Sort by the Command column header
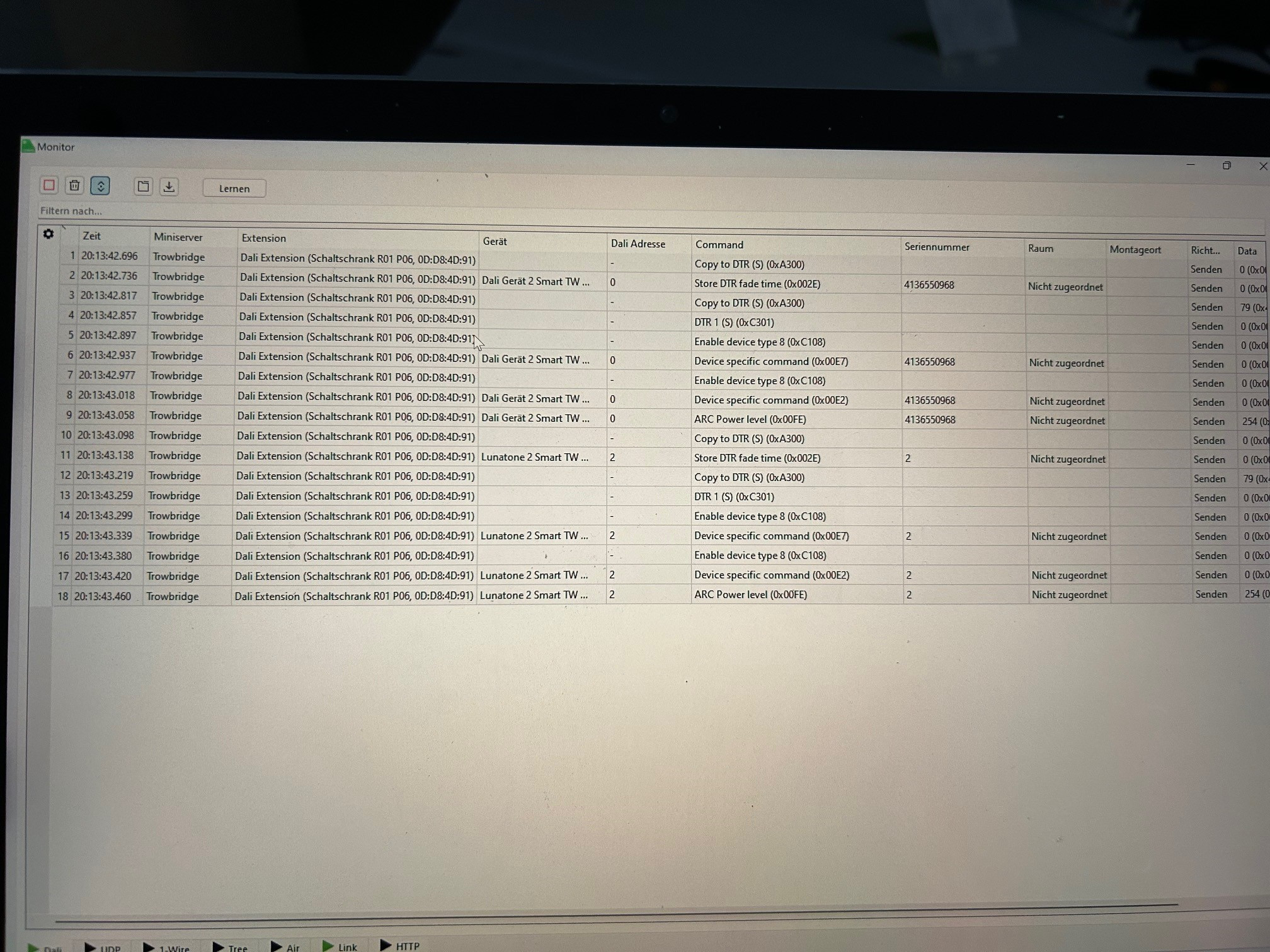This screenshot has height=952, width=1270. click(719, 244)
